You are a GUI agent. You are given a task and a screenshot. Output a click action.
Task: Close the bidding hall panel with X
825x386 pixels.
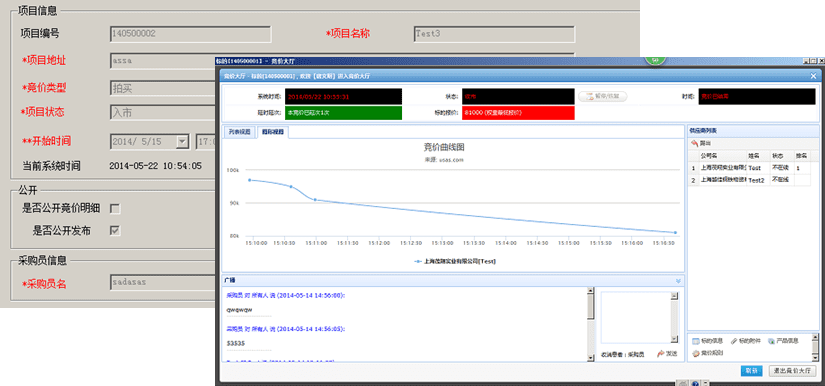[x=813, y=76]
